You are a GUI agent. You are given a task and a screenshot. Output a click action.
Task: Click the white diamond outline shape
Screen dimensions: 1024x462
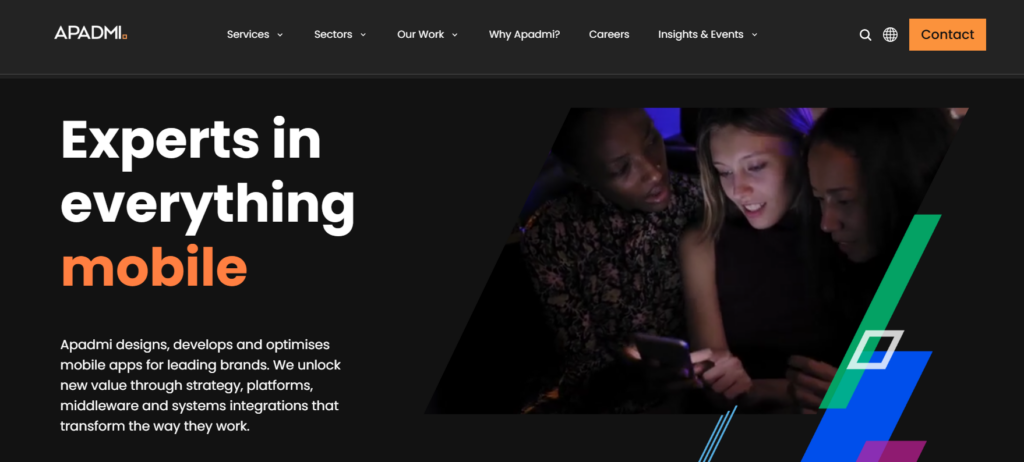[875, 349]
